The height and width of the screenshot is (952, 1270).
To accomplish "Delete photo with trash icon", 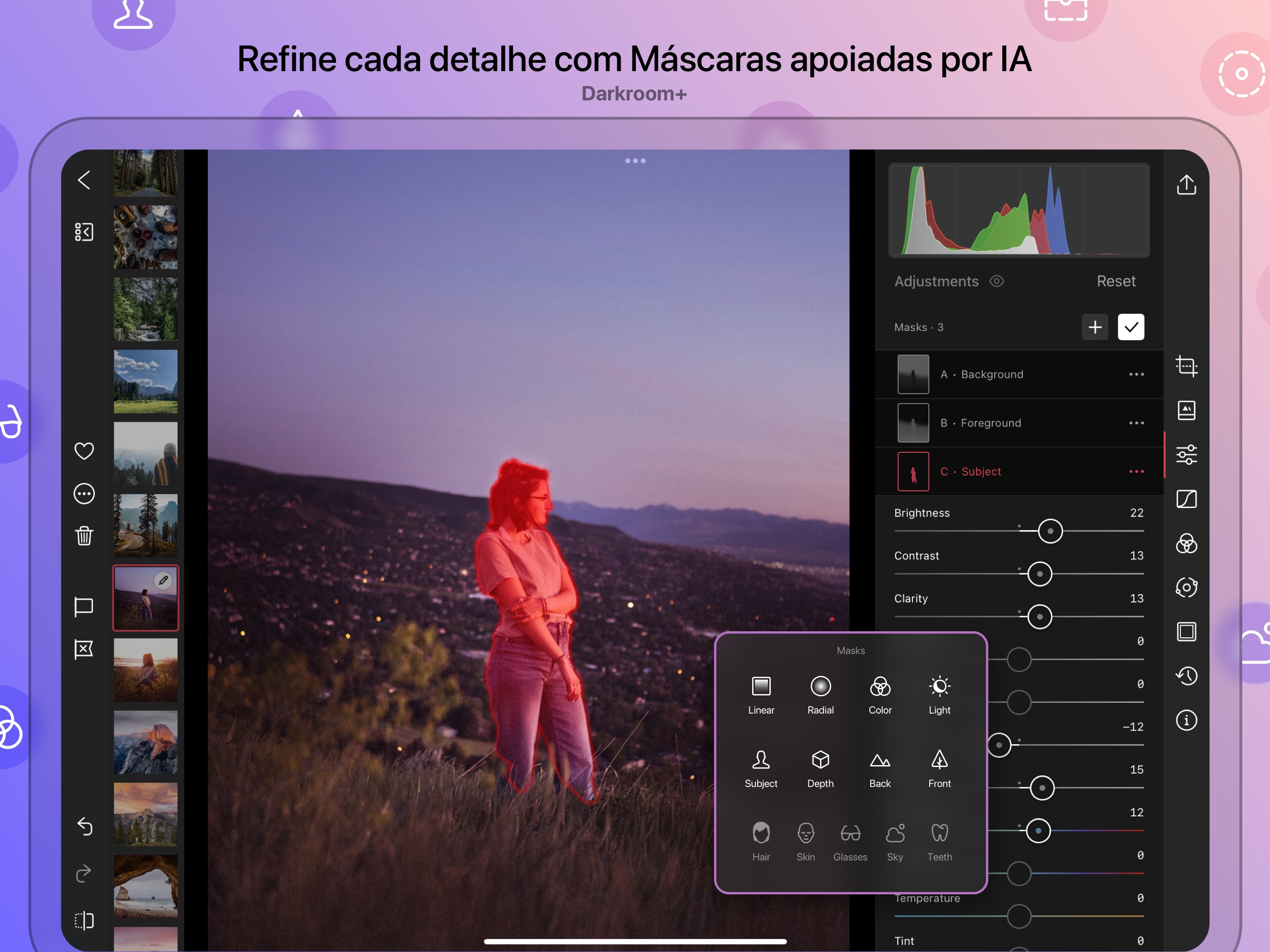I will pyautogui.click(x=85, y=535).
